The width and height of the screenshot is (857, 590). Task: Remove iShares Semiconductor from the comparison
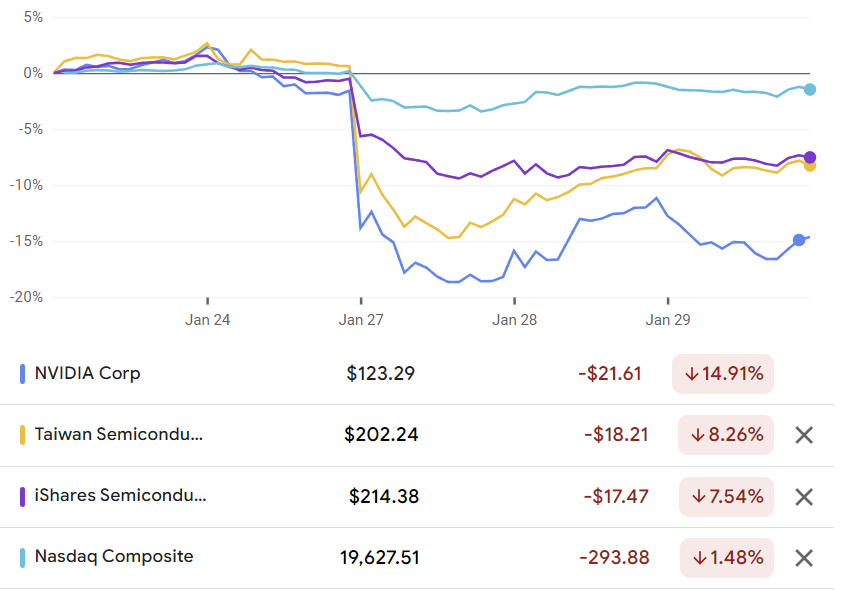coord(804,497)
